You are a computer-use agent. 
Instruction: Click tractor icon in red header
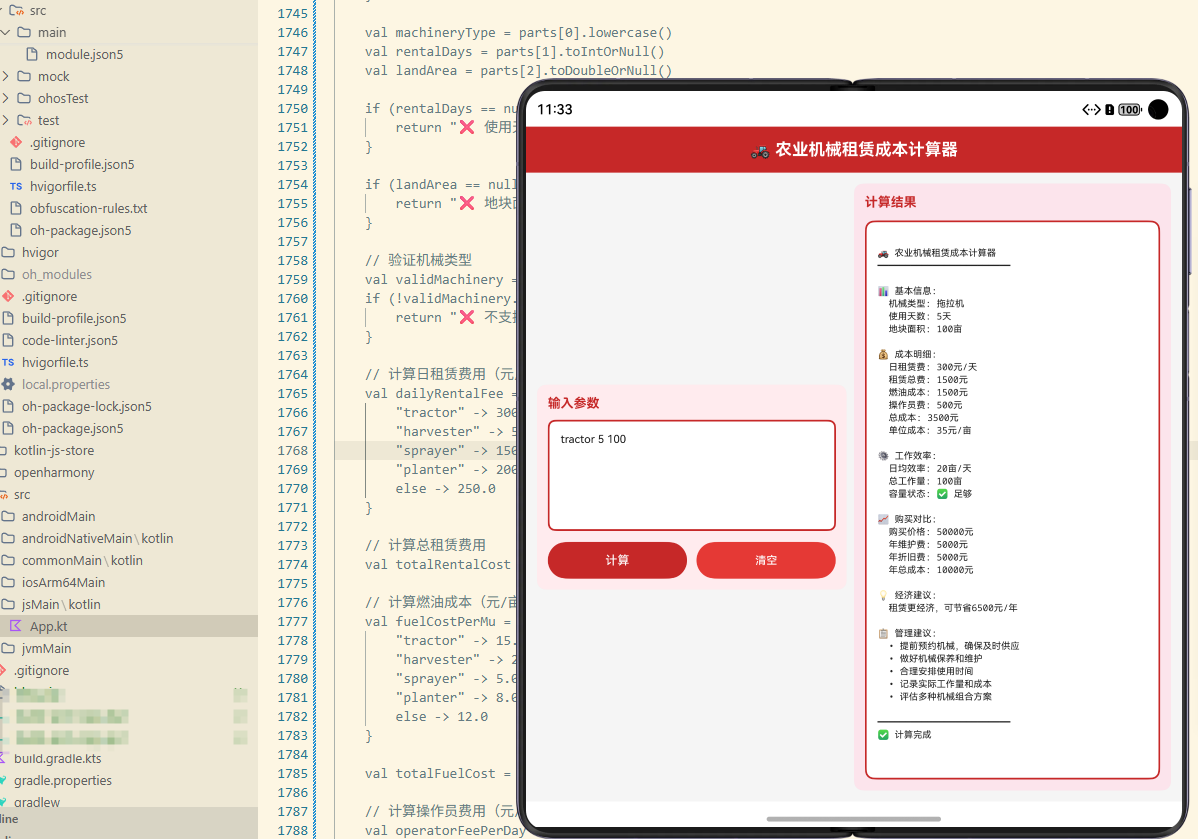(x=759, y=151)
